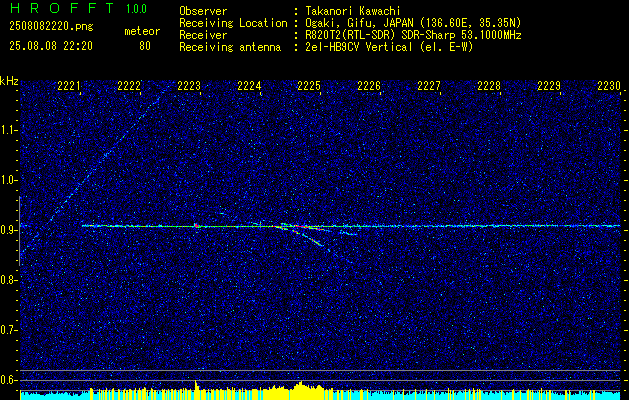Click the meteor label
This screenshot has height=400, width=629.
[x=142, y=31]
